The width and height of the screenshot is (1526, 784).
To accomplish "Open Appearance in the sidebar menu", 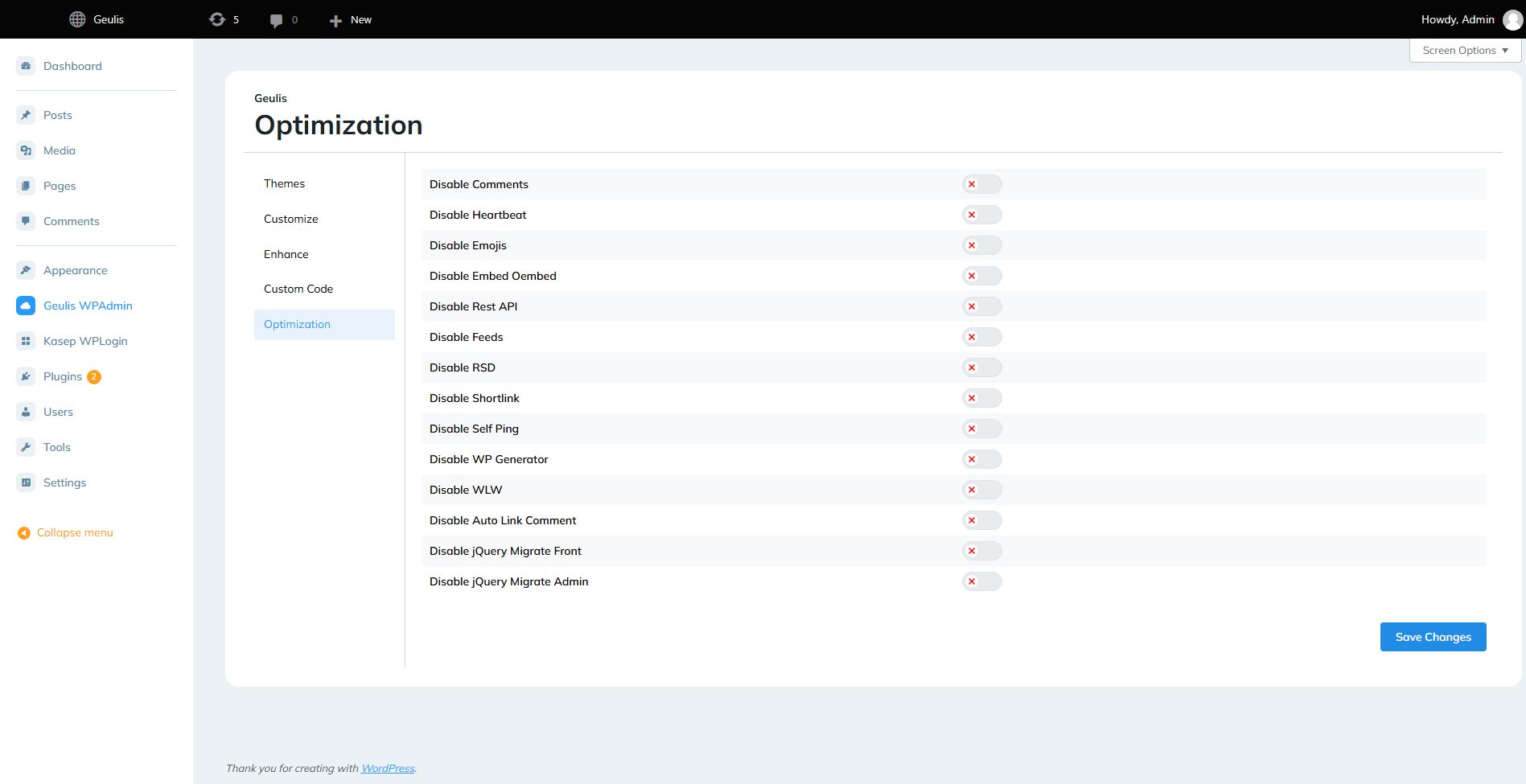I will tap(76, 270).
